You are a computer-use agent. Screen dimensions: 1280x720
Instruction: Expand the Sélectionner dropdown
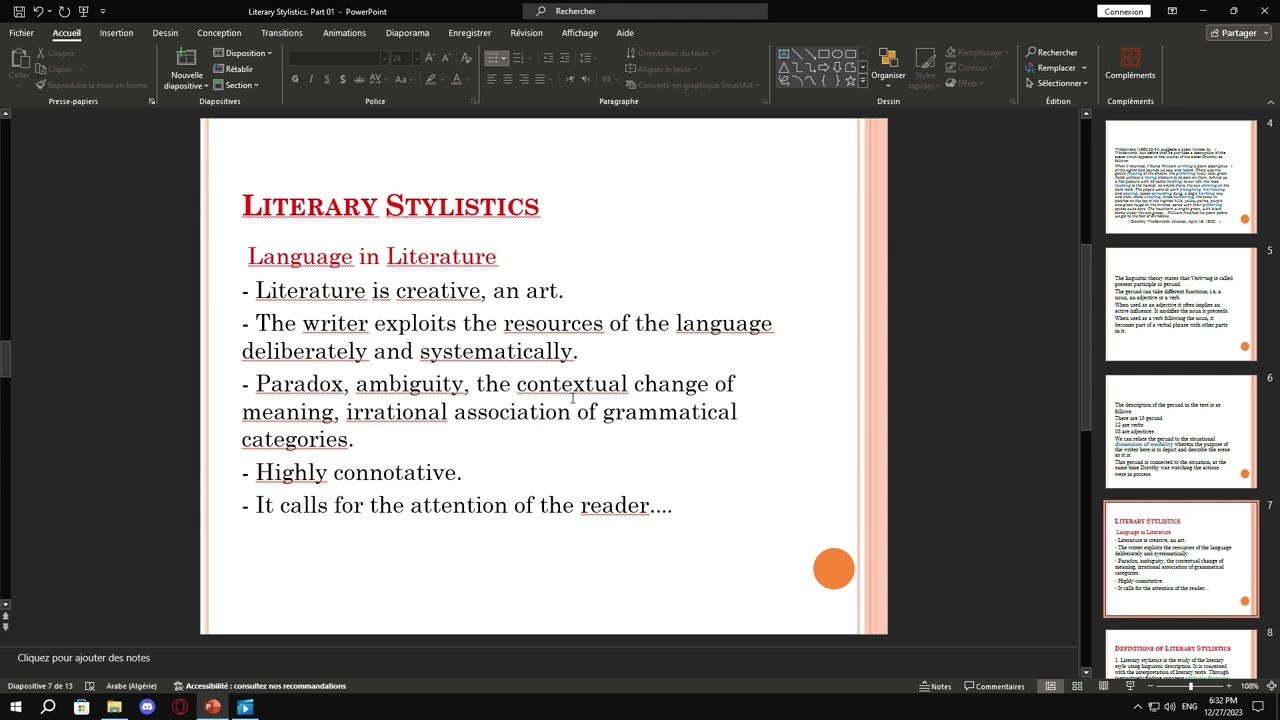(x=1086, y=83)
